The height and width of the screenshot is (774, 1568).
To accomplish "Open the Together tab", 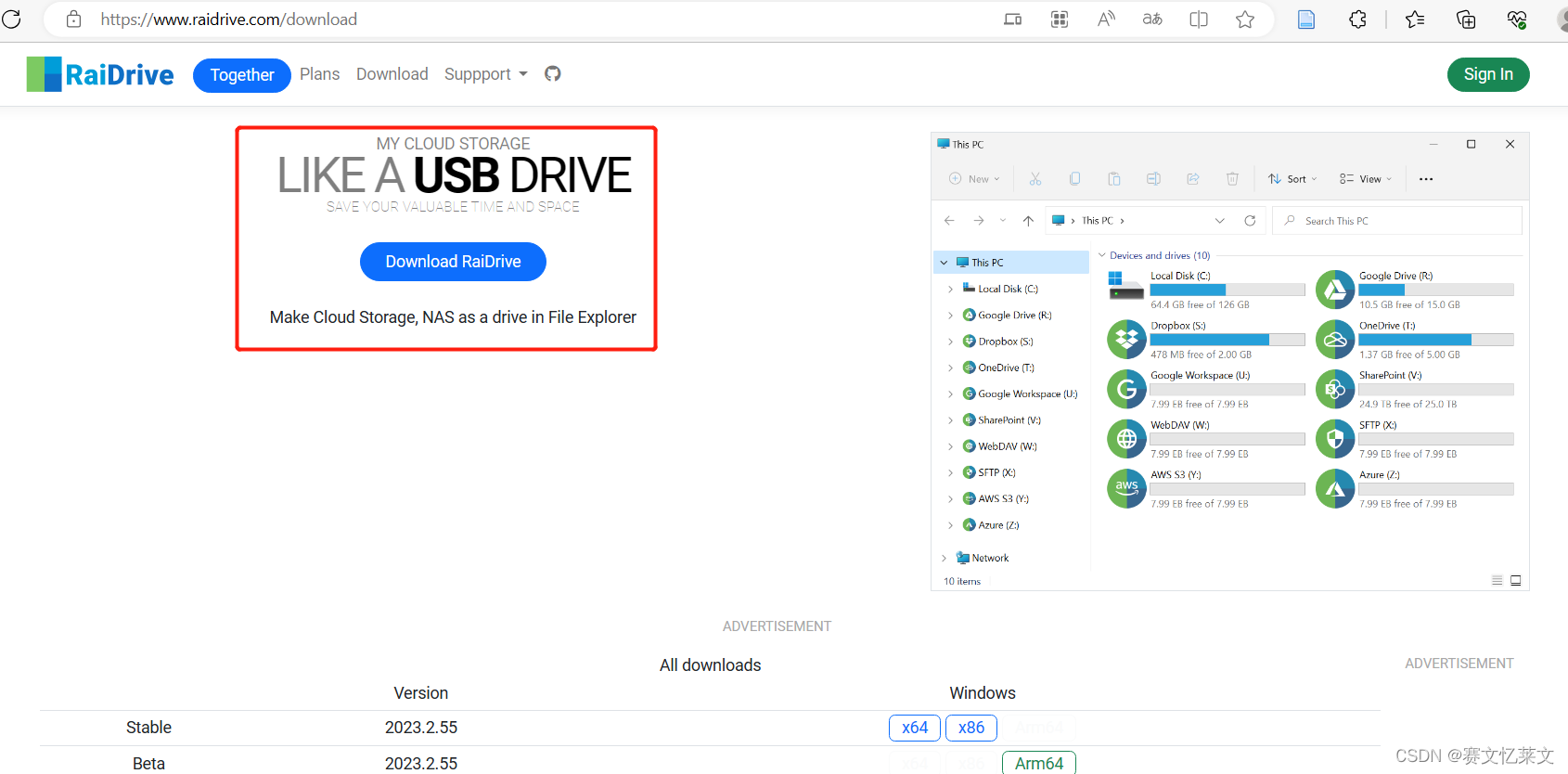I will click(x=242, y=75).
